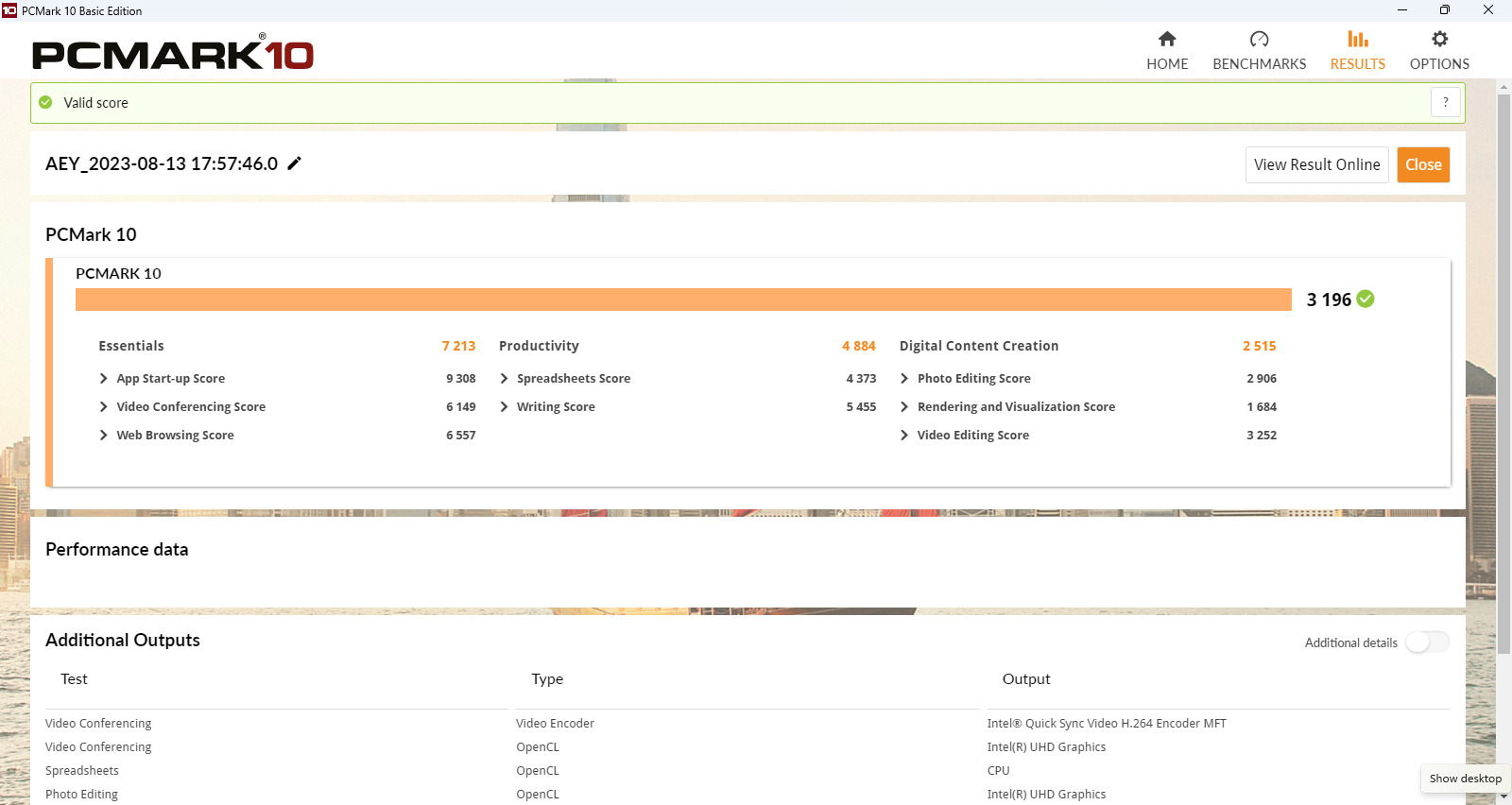
Task: Click the green valid score check icon
Action: (45, 102)
